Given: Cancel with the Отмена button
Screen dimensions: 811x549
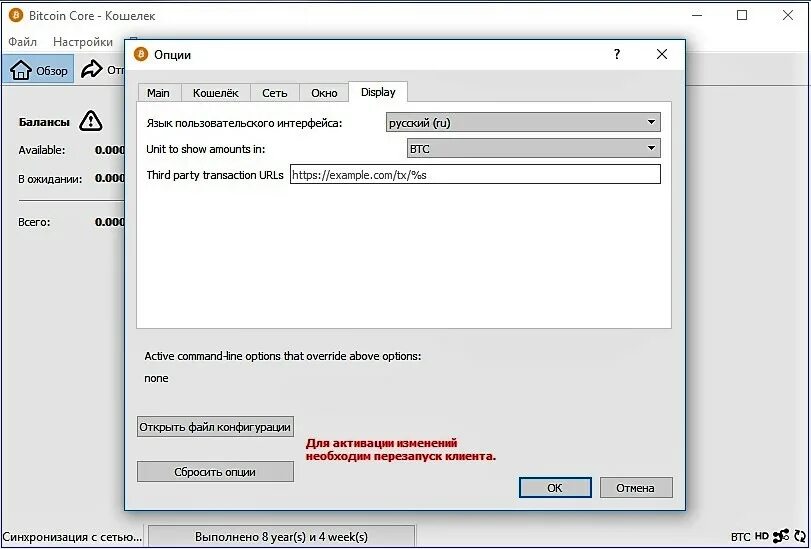Looking at the screenshot, I should [636, 487].
